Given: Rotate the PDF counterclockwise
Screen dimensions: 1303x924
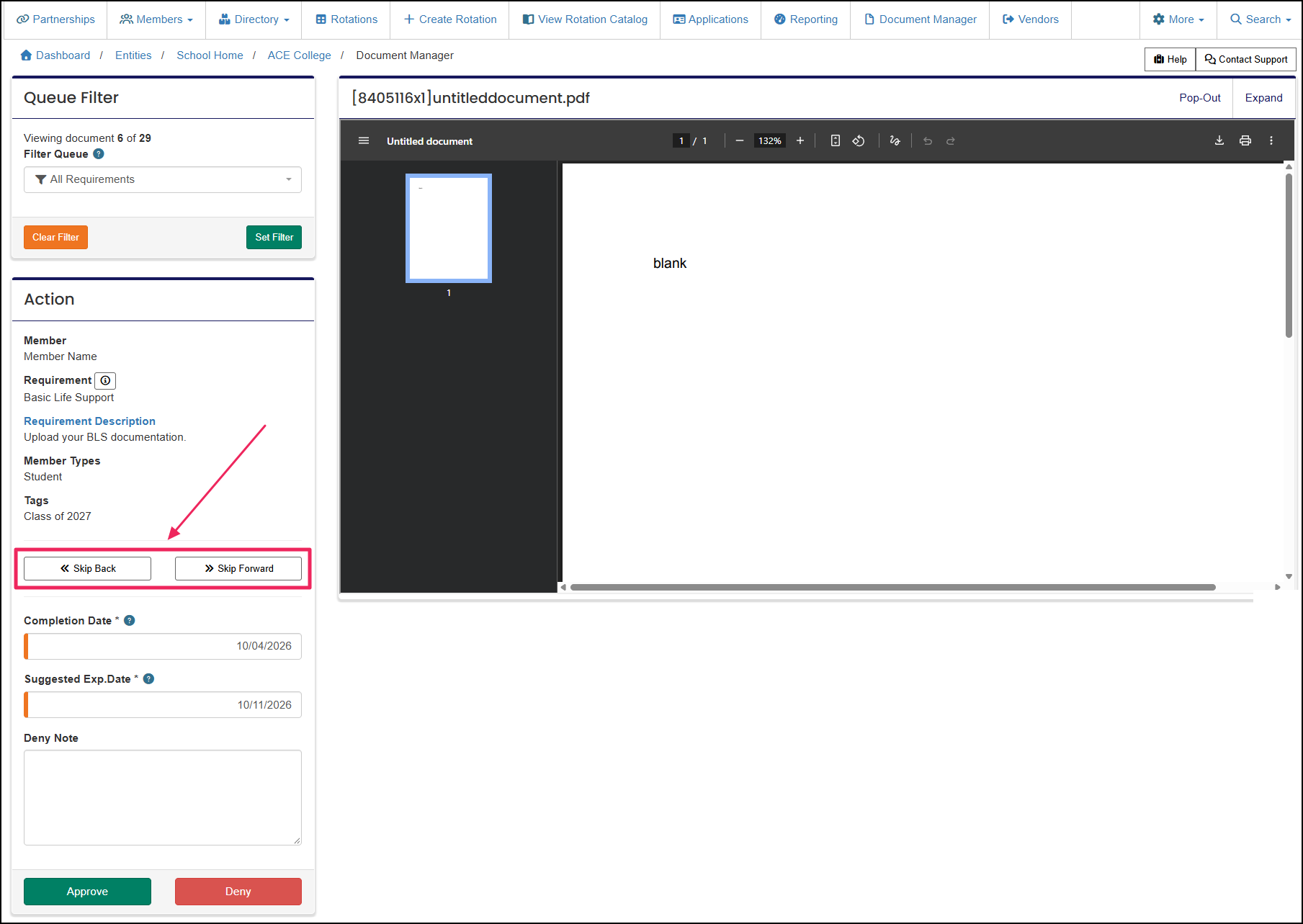Looking at the screenshot, I should [859, 141].
